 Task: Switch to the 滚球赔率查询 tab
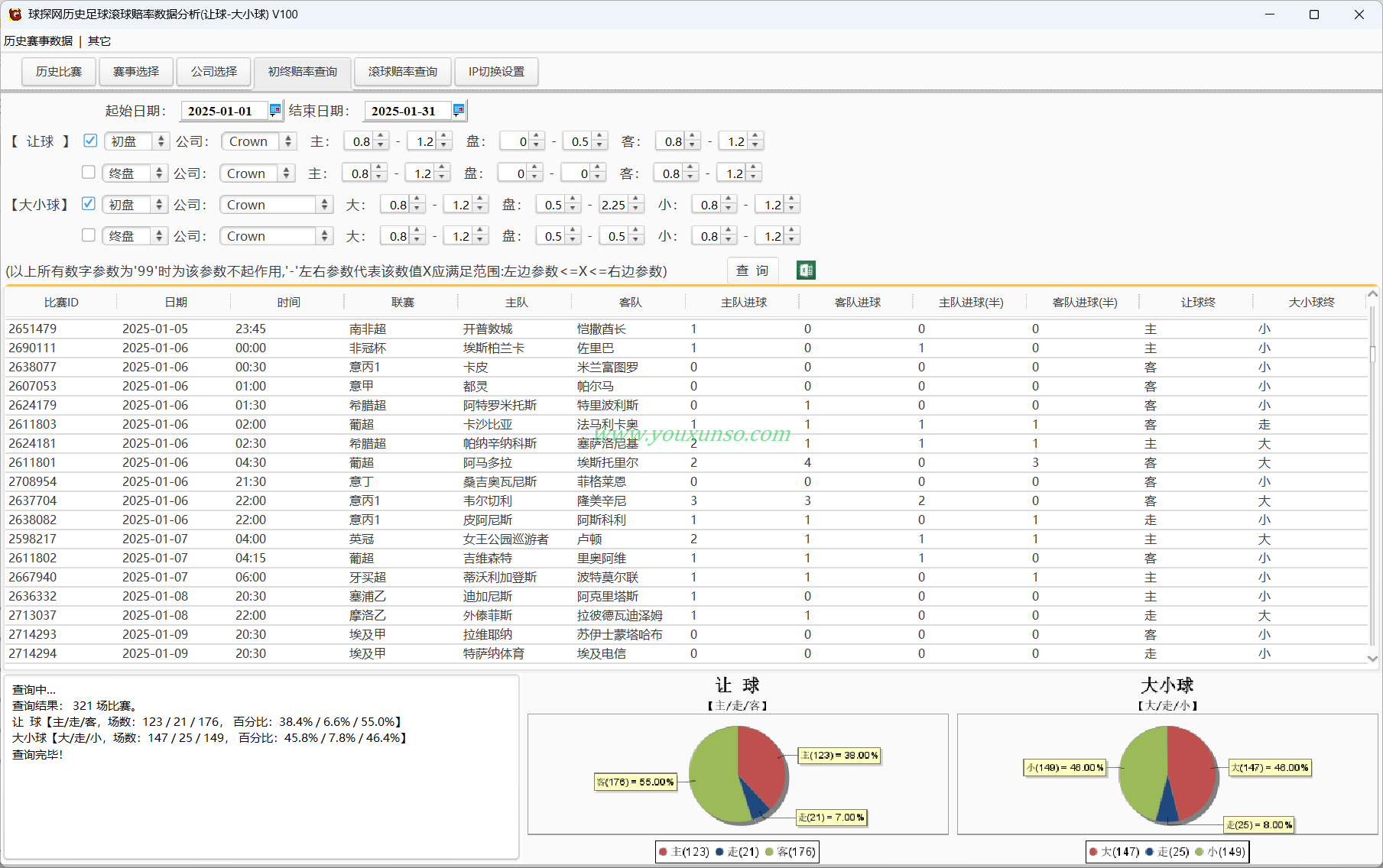[x=403, y=72]
